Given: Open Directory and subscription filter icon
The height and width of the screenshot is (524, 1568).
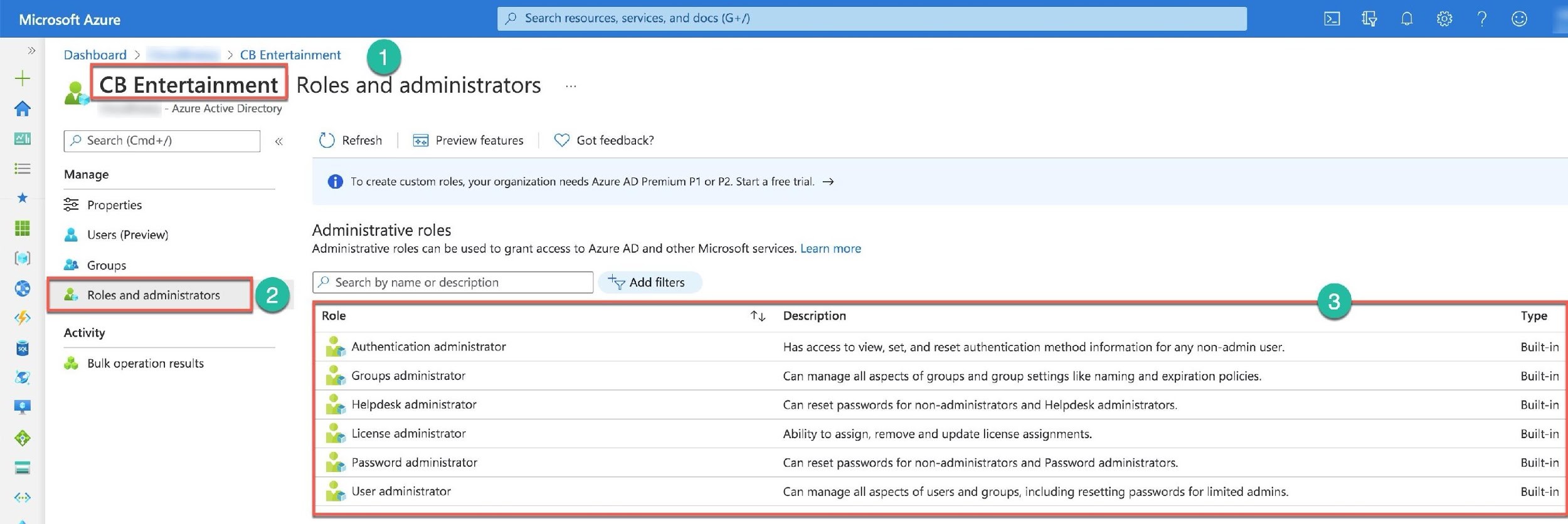Looking at the screenshot, I should [1369, 19].
